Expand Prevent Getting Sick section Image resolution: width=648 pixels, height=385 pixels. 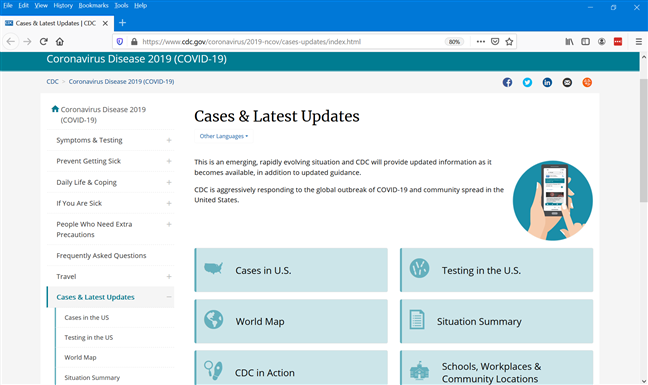(x=169, y=161)
